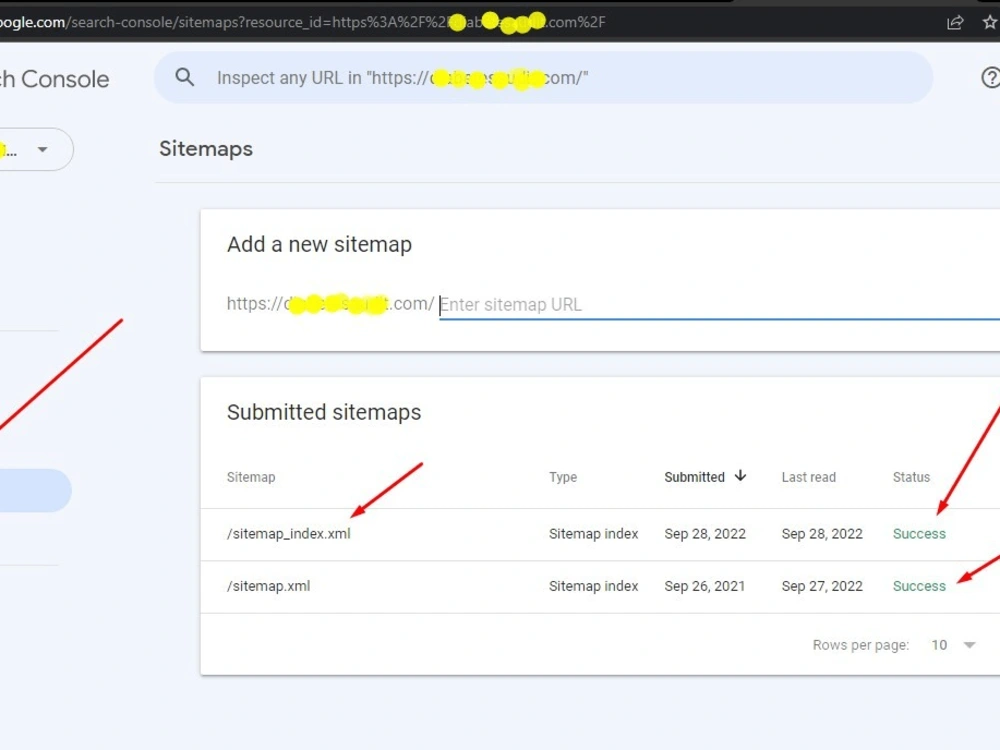Click the Submitted sitemaps heading
The width and height of the screenshot is (1000, 750).
point(324,412)
